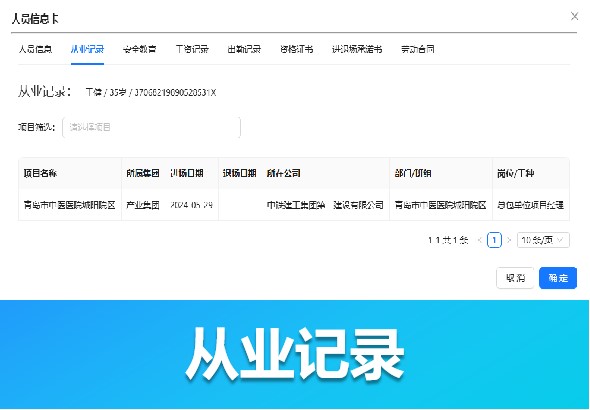Open the 10条/页 page size dropdown
The width and height of the screenshot is (590, 410).
[x=543, y=240]
